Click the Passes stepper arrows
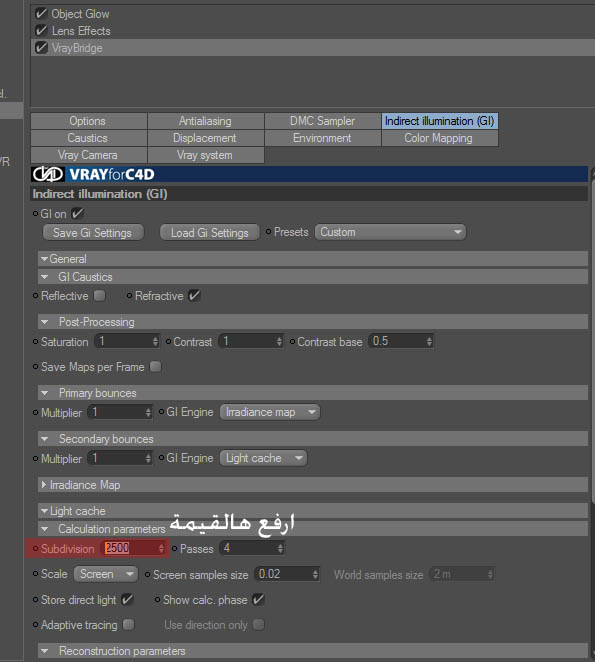The width and height of the screenshot is (595, 662). (280, 548)
